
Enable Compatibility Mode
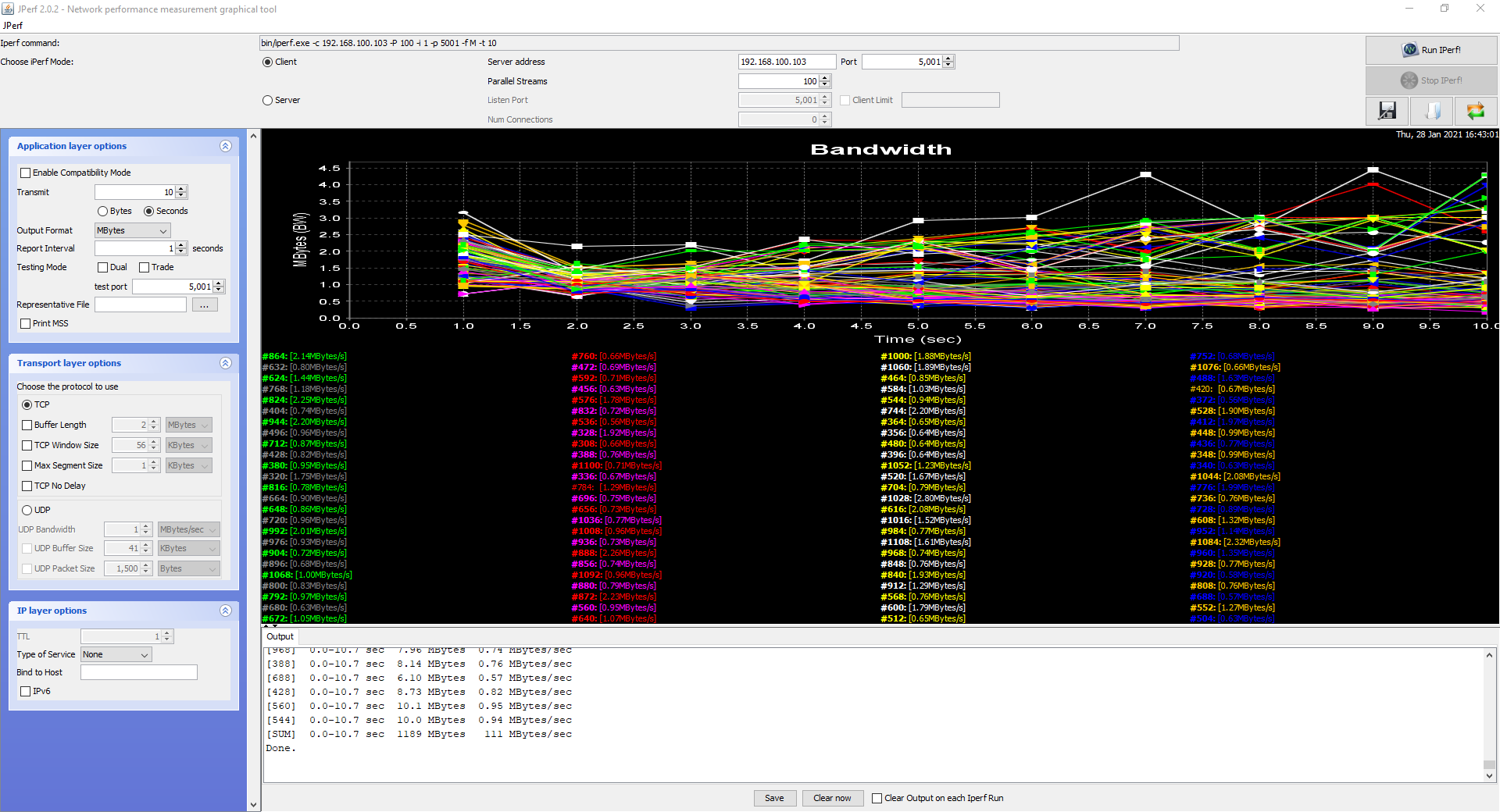(25, 173)
